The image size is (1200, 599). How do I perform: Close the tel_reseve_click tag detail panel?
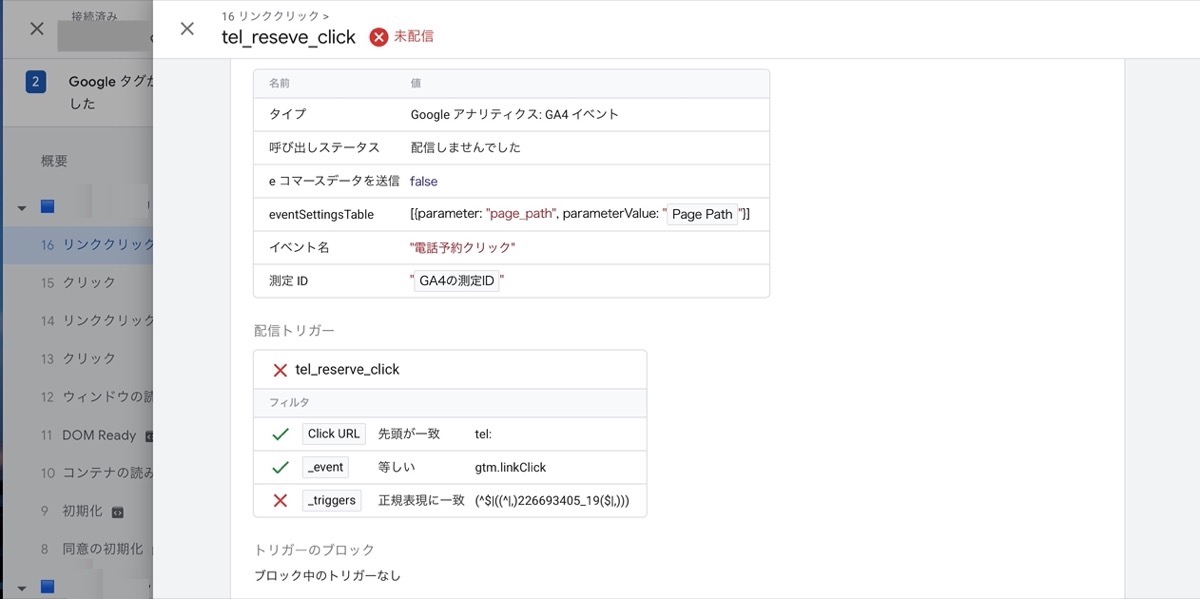[x=187, y=29]
